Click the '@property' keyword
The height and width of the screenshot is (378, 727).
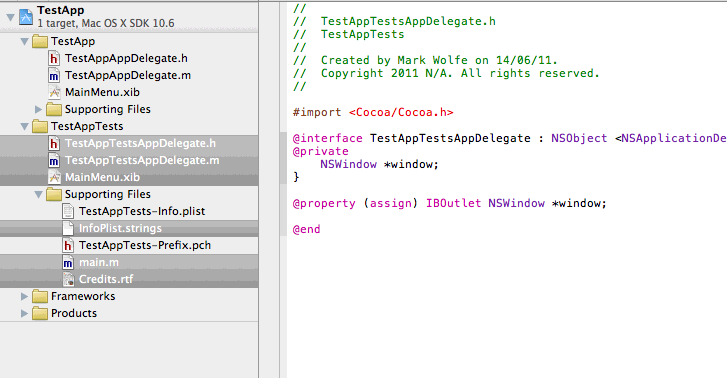point(324,203)
